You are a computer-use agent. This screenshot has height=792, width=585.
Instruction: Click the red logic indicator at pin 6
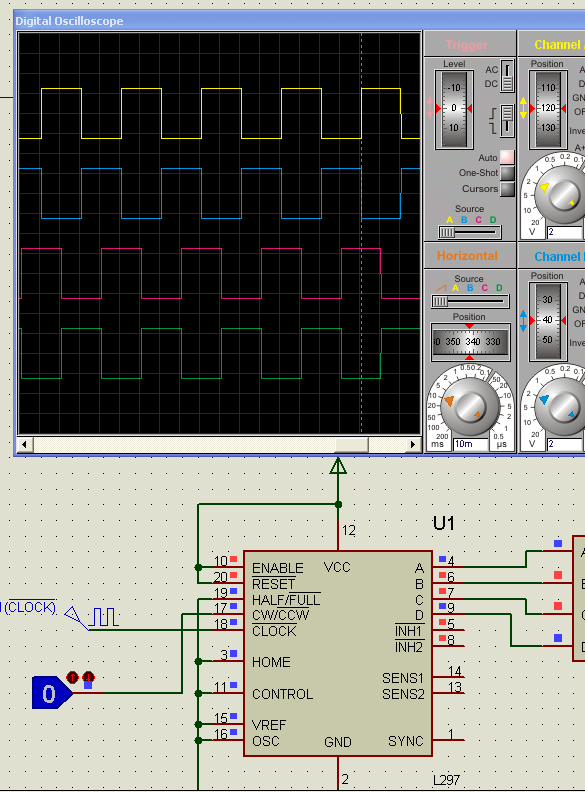pos(443,575)
